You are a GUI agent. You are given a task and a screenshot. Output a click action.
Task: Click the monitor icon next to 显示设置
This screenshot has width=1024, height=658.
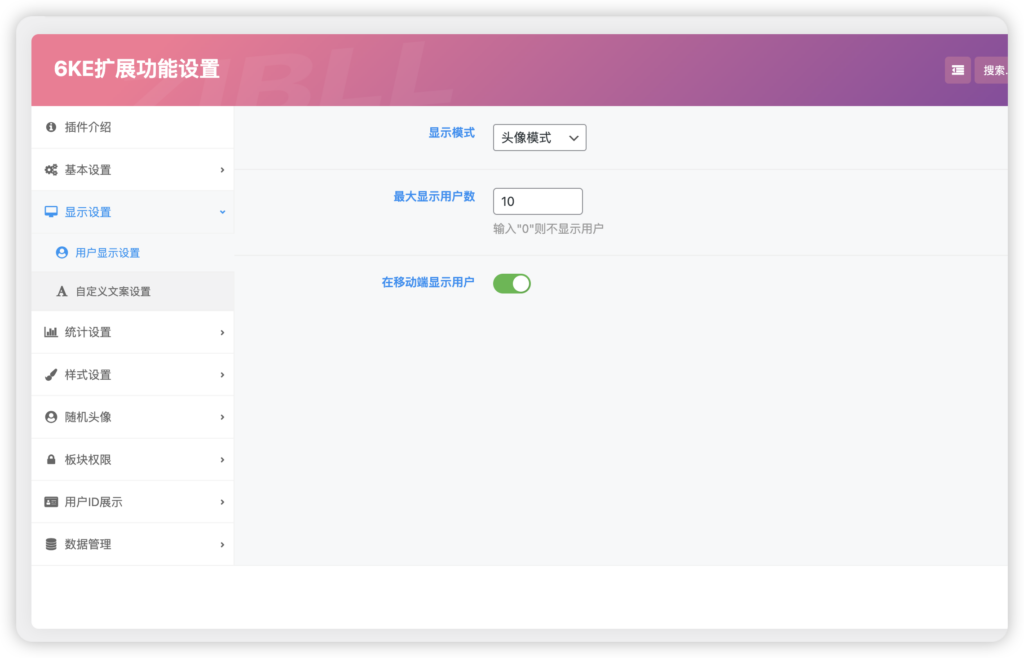(x=50, y=211)
